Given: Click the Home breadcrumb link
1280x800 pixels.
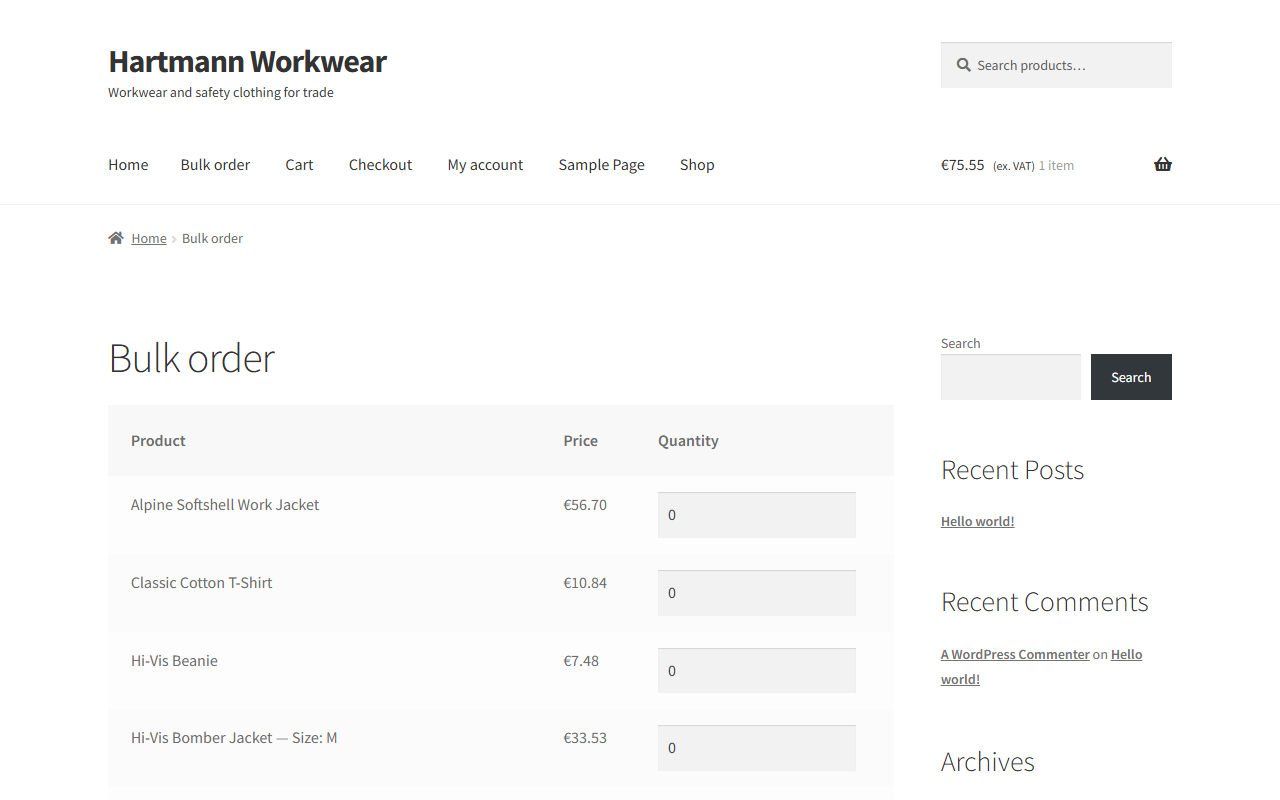Looking at the screenshot, I should pyautogui.click(x=149, y=238).
